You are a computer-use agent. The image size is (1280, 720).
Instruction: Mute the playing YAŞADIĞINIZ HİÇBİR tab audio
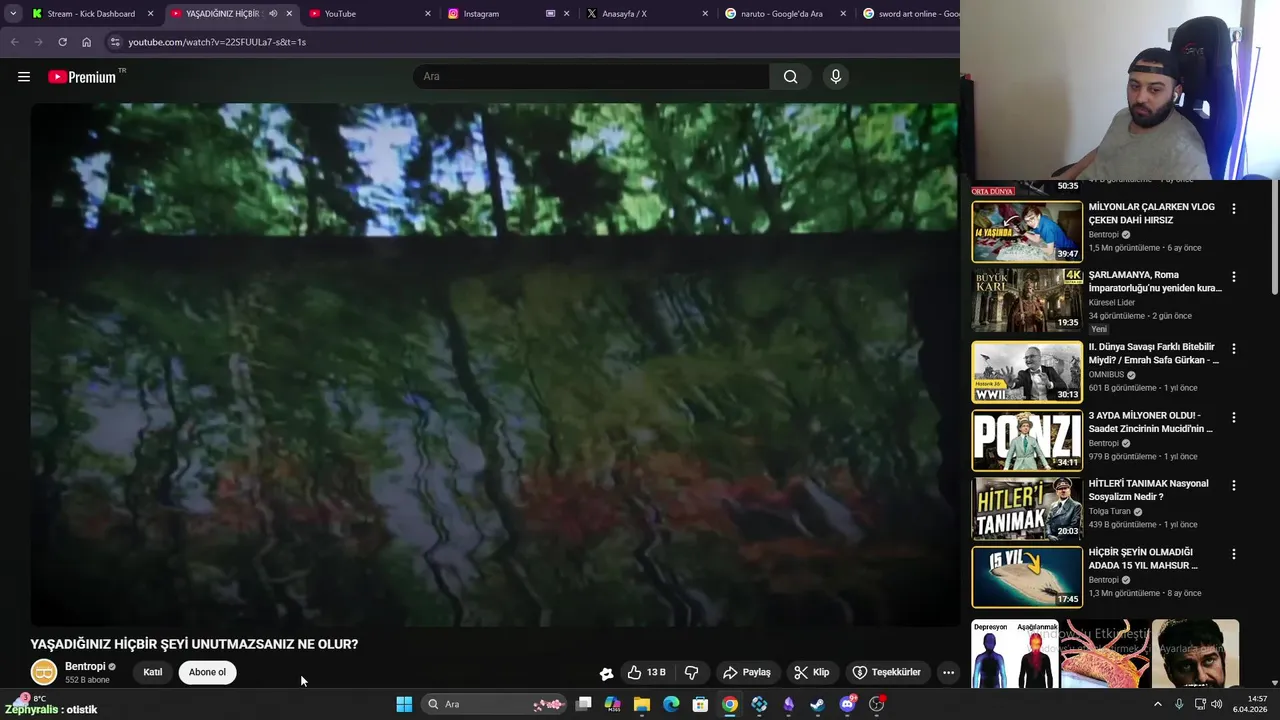point(273,14)
